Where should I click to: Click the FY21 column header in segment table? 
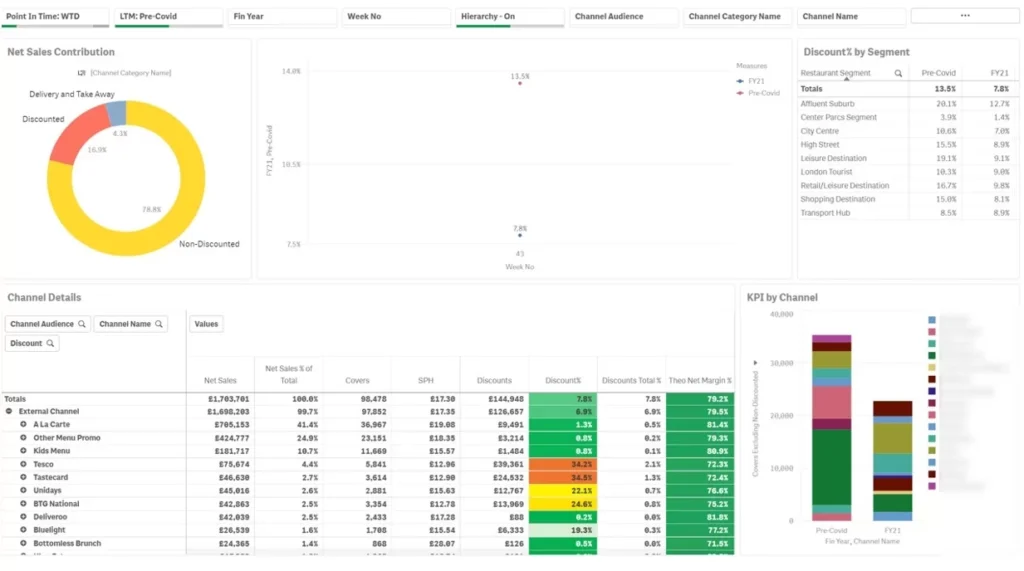999,73
